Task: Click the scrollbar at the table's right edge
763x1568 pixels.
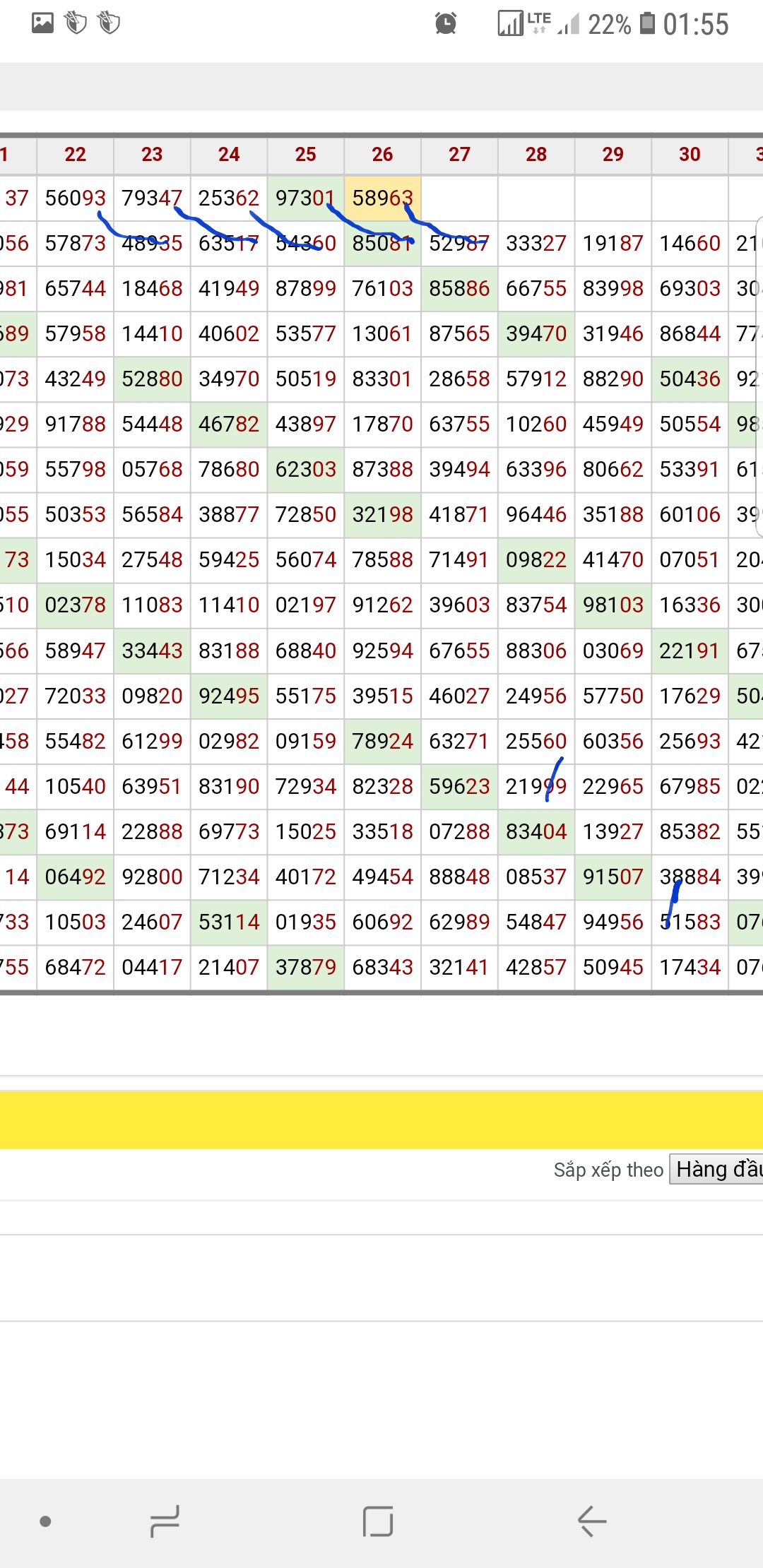Action: pyautogui.click(x=759, y=374)
